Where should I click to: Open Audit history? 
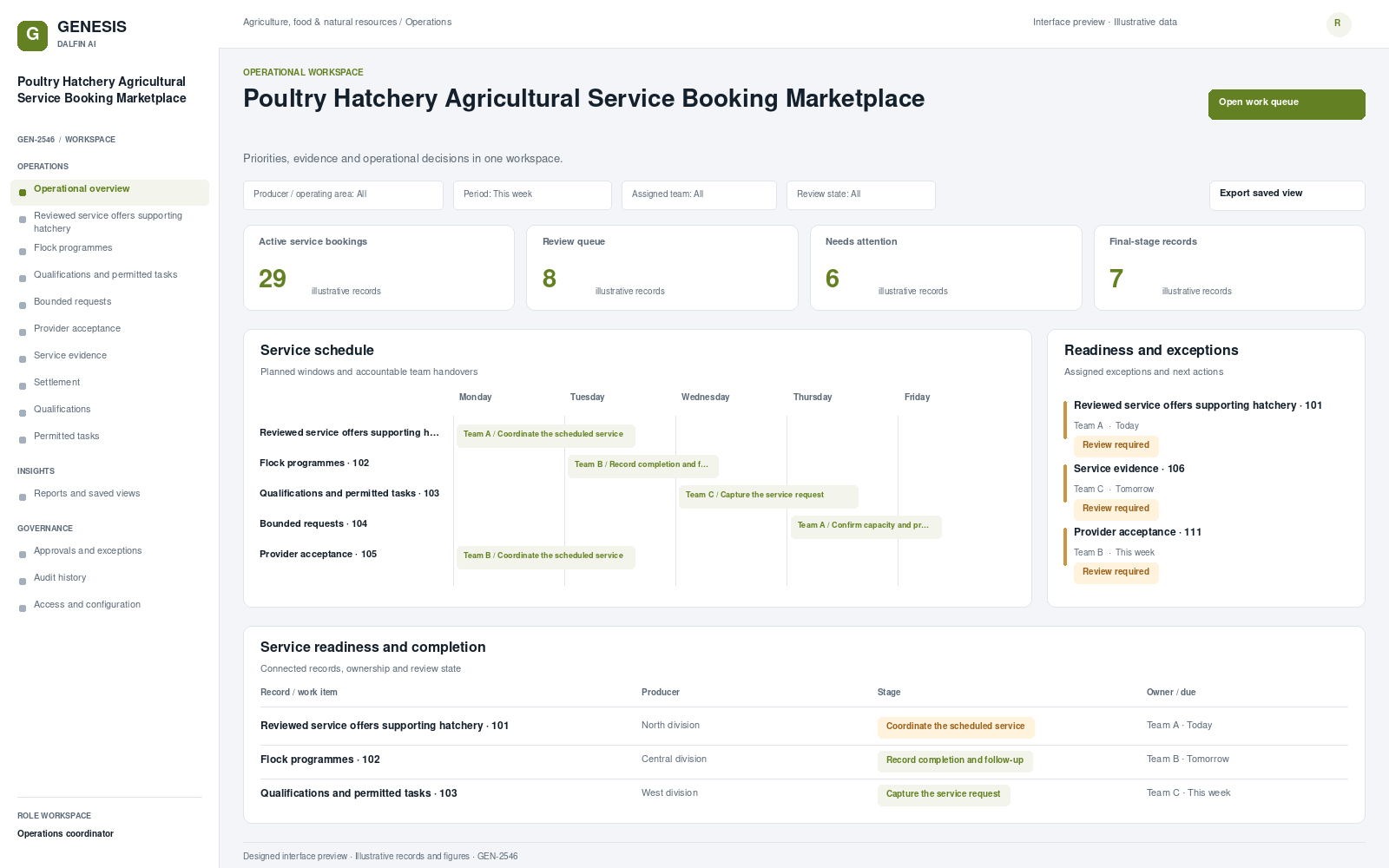tap(60, 578)
